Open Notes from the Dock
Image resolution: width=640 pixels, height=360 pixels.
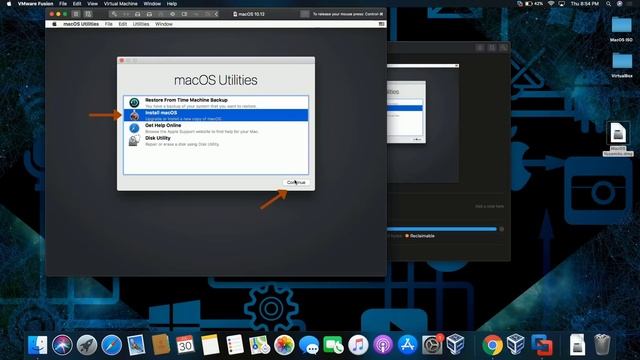click(x=210, y=345)
